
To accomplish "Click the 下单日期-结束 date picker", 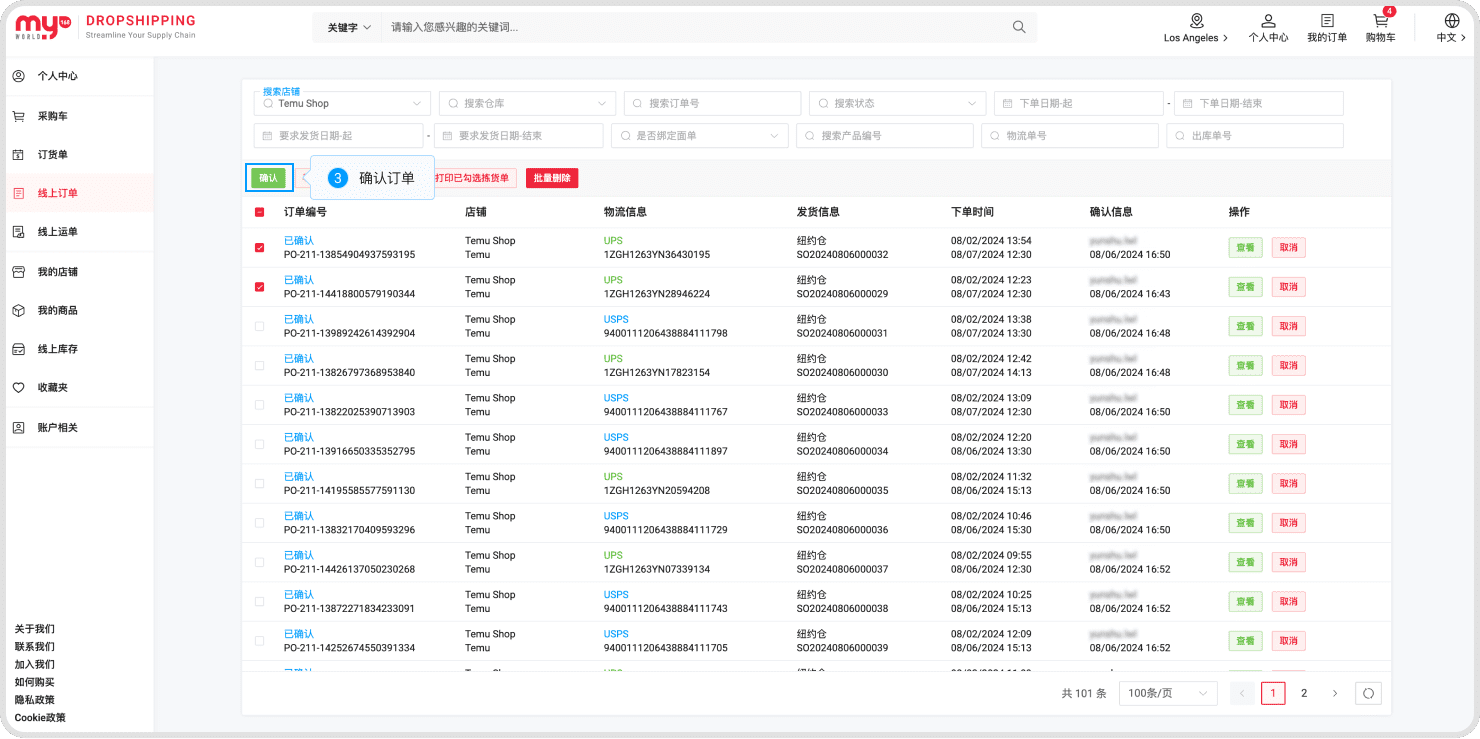I will coord(1258,104).
